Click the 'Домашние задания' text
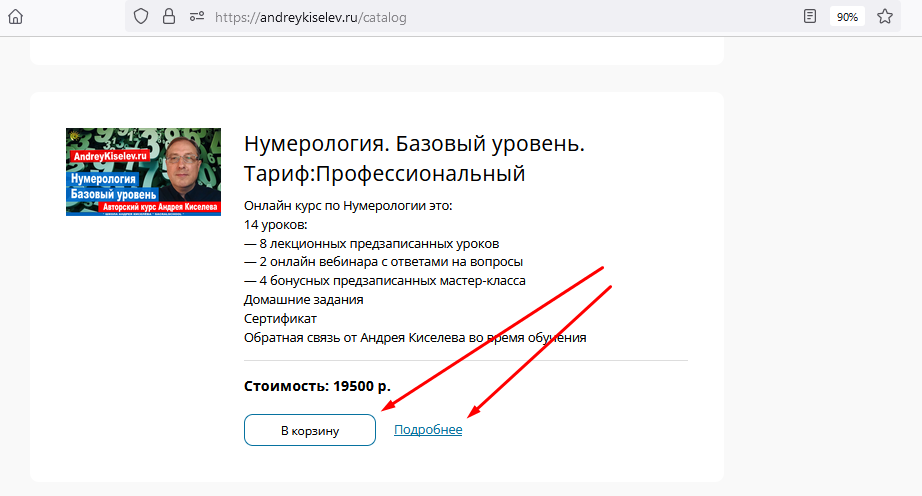 tap(303, 300)
